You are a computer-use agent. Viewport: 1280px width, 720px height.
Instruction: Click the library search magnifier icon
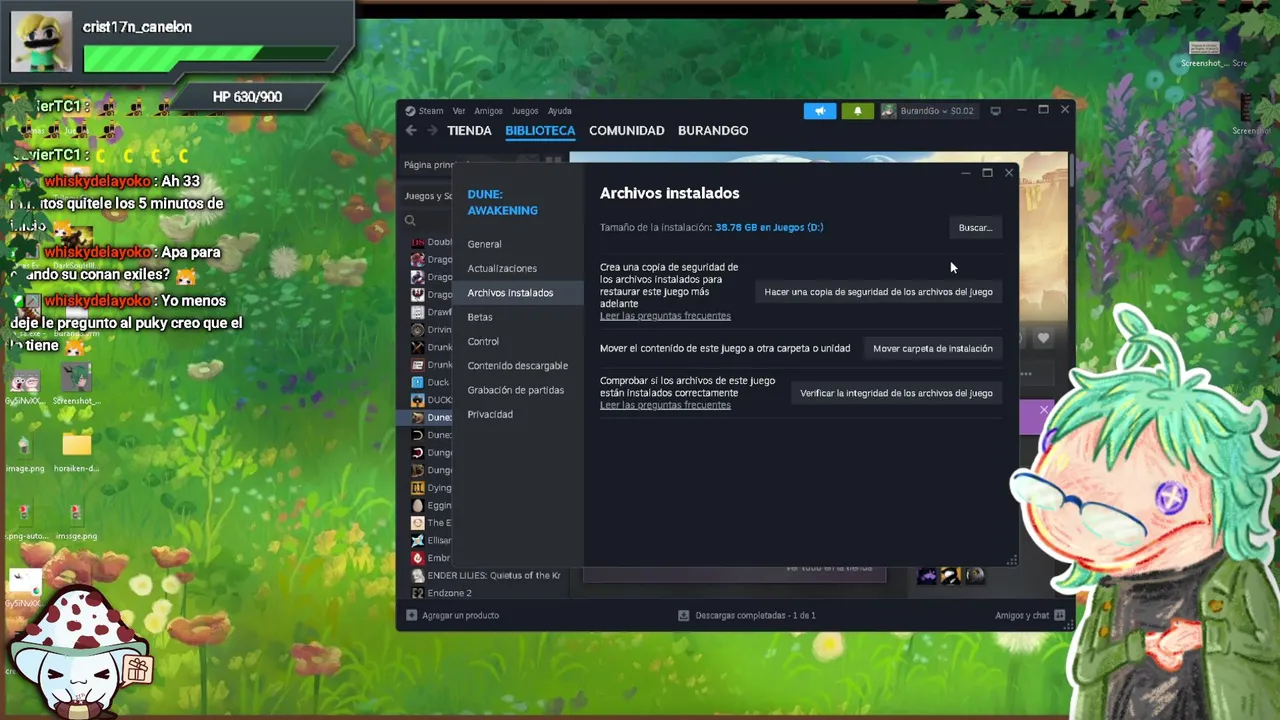click(x=410, y=220)
